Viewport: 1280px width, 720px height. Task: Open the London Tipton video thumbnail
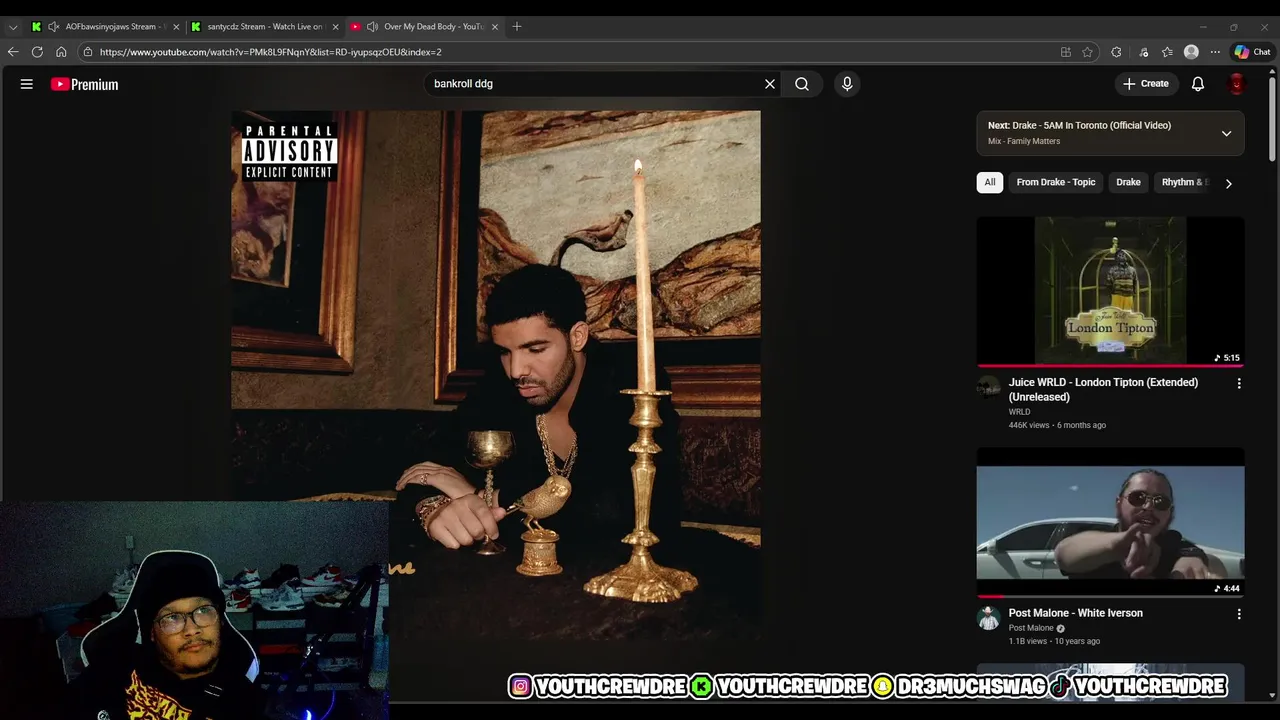coord(1110,291)
